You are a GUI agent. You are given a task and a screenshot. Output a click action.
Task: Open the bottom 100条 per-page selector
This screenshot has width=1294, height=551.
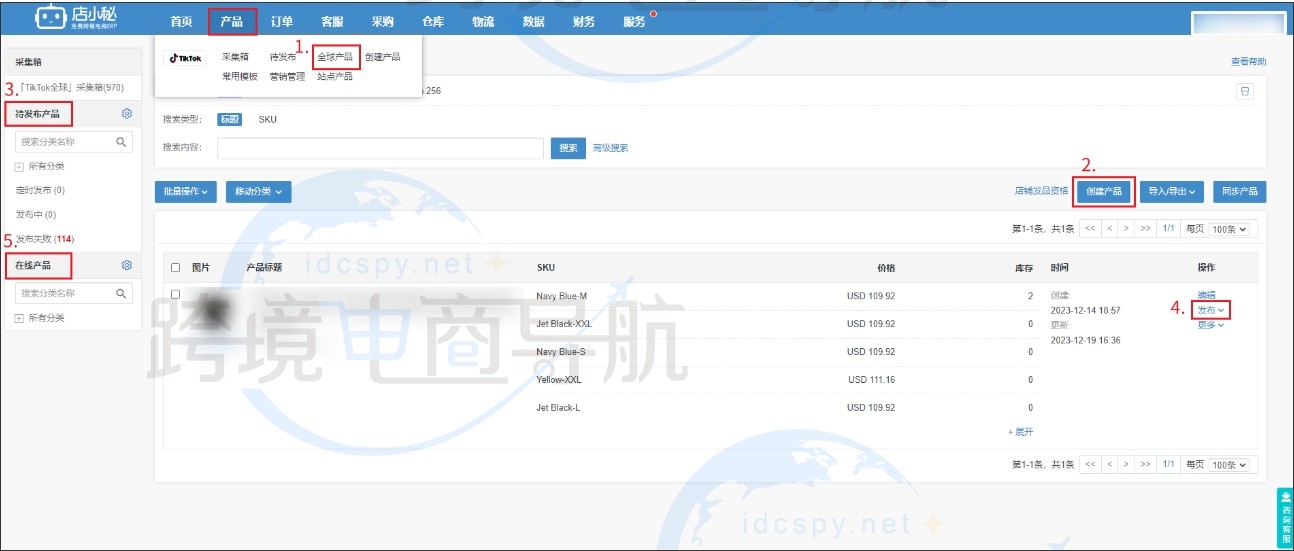[x=1230, y=464]
